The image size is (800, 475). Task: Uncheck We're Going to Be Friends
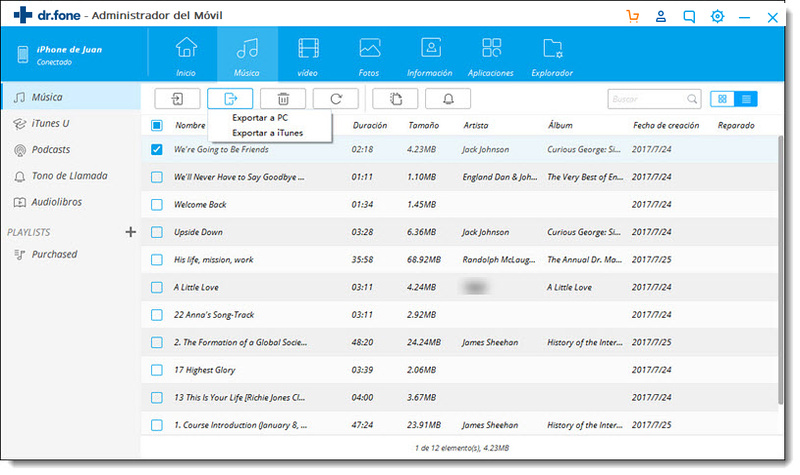click(157, 149)
